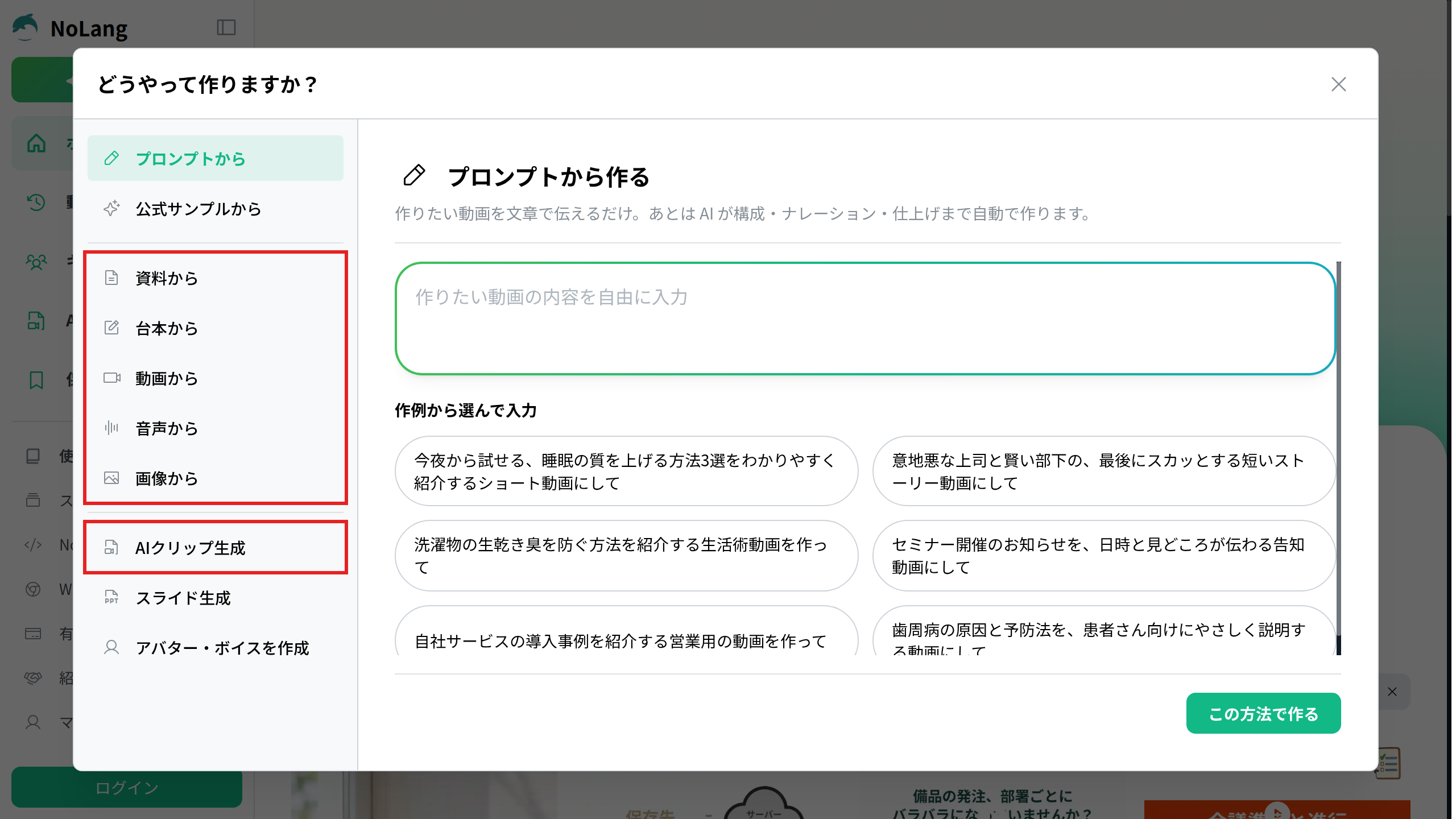Click the clip file icon beside AIクリップ生成
1456x819 pixels.
point(111,547)
